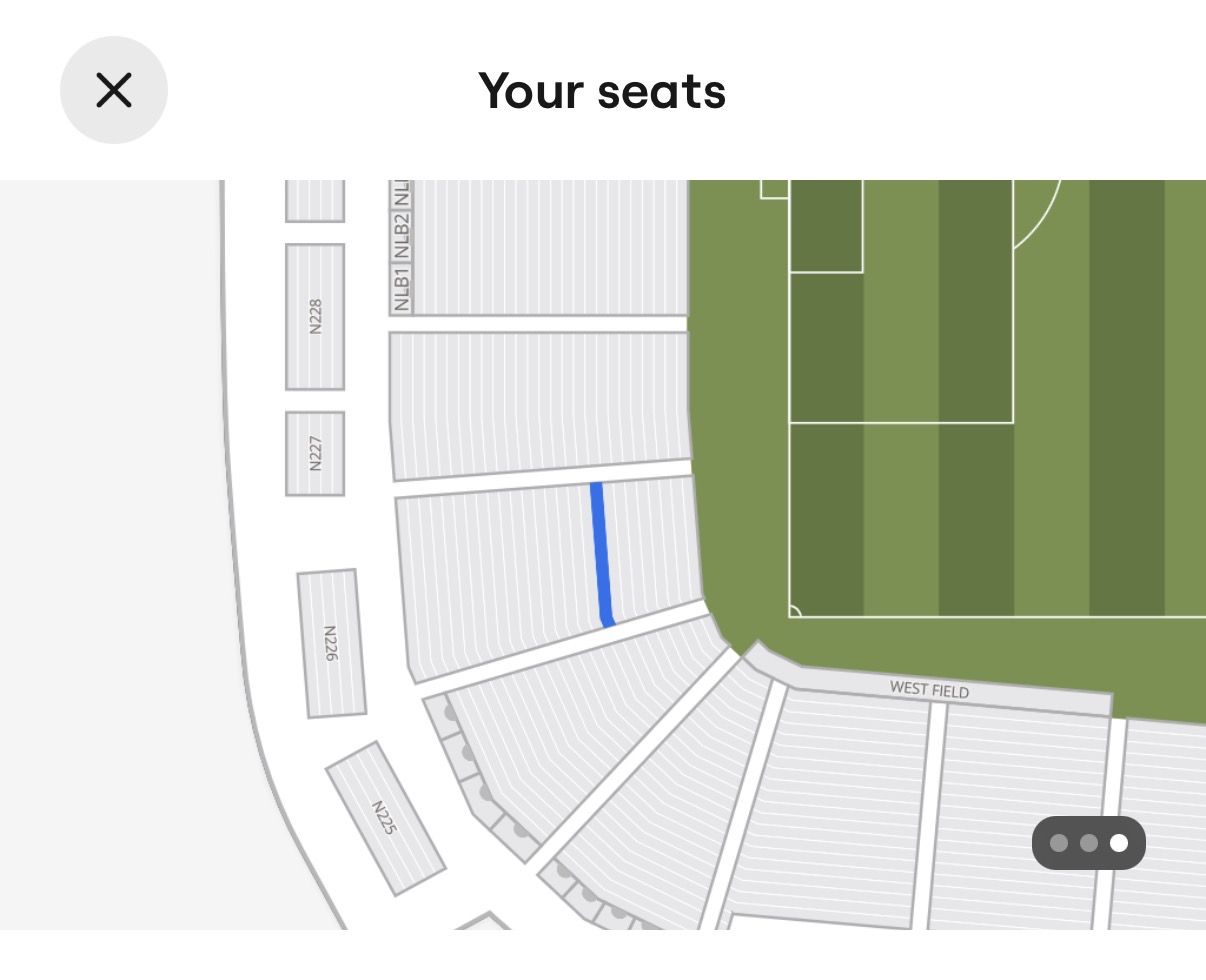Viewport: 1206px width, 980px height.
Task: Tap the NLB2 box label
Action: (x=401, y=237)
